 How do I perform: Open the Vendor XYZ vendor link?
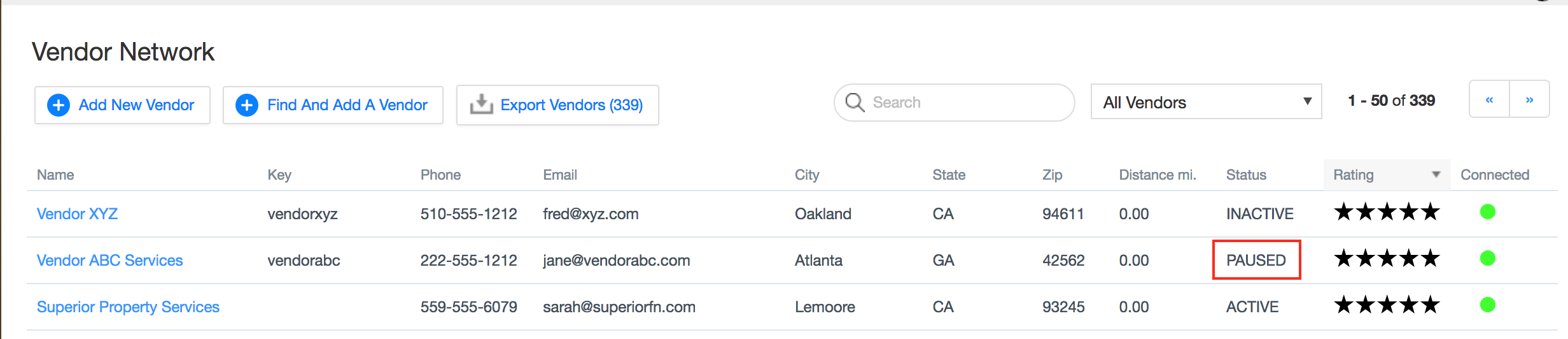77,214
